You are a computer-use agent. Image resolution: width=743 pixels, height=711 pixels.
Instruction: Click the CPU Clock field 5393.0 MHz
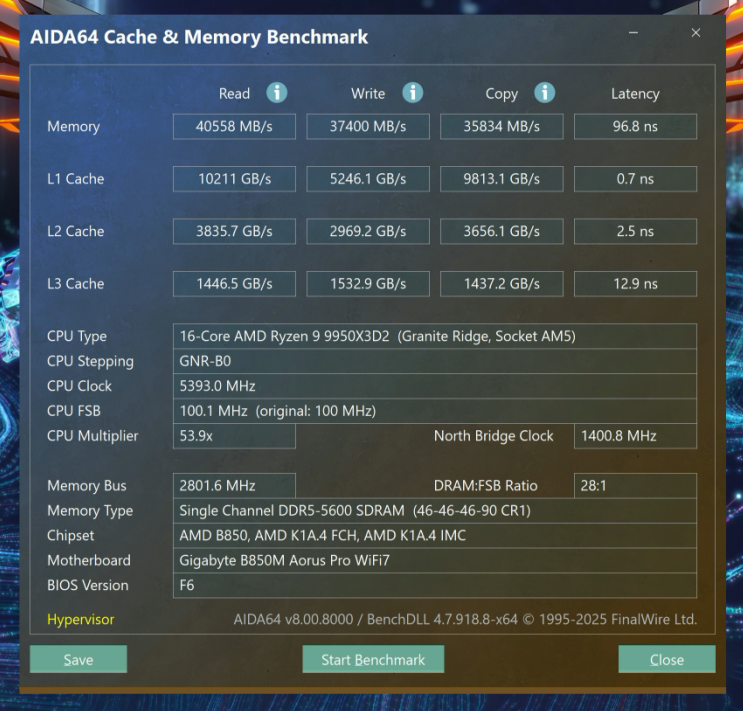pyautogui.click(x=435, y=386)
